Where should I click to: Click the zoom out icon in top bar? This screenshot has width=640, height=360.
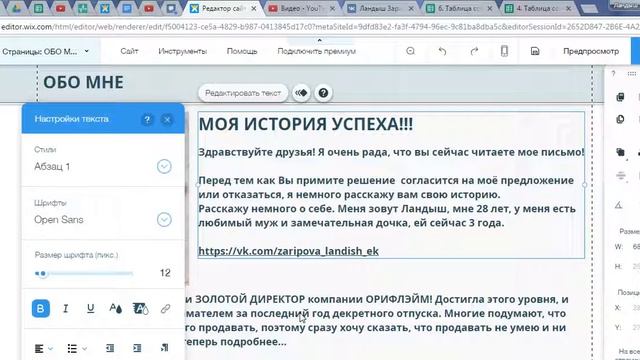tap(411, 51)
